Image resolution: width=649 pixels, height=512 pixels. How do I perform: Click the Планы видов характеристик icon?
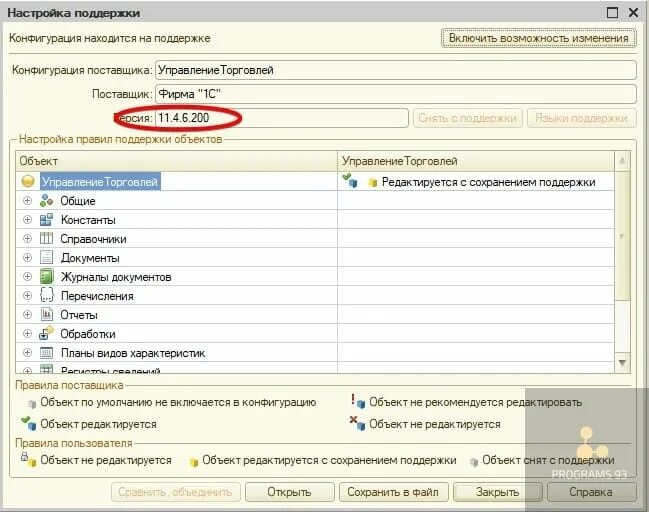click(46, 353)
